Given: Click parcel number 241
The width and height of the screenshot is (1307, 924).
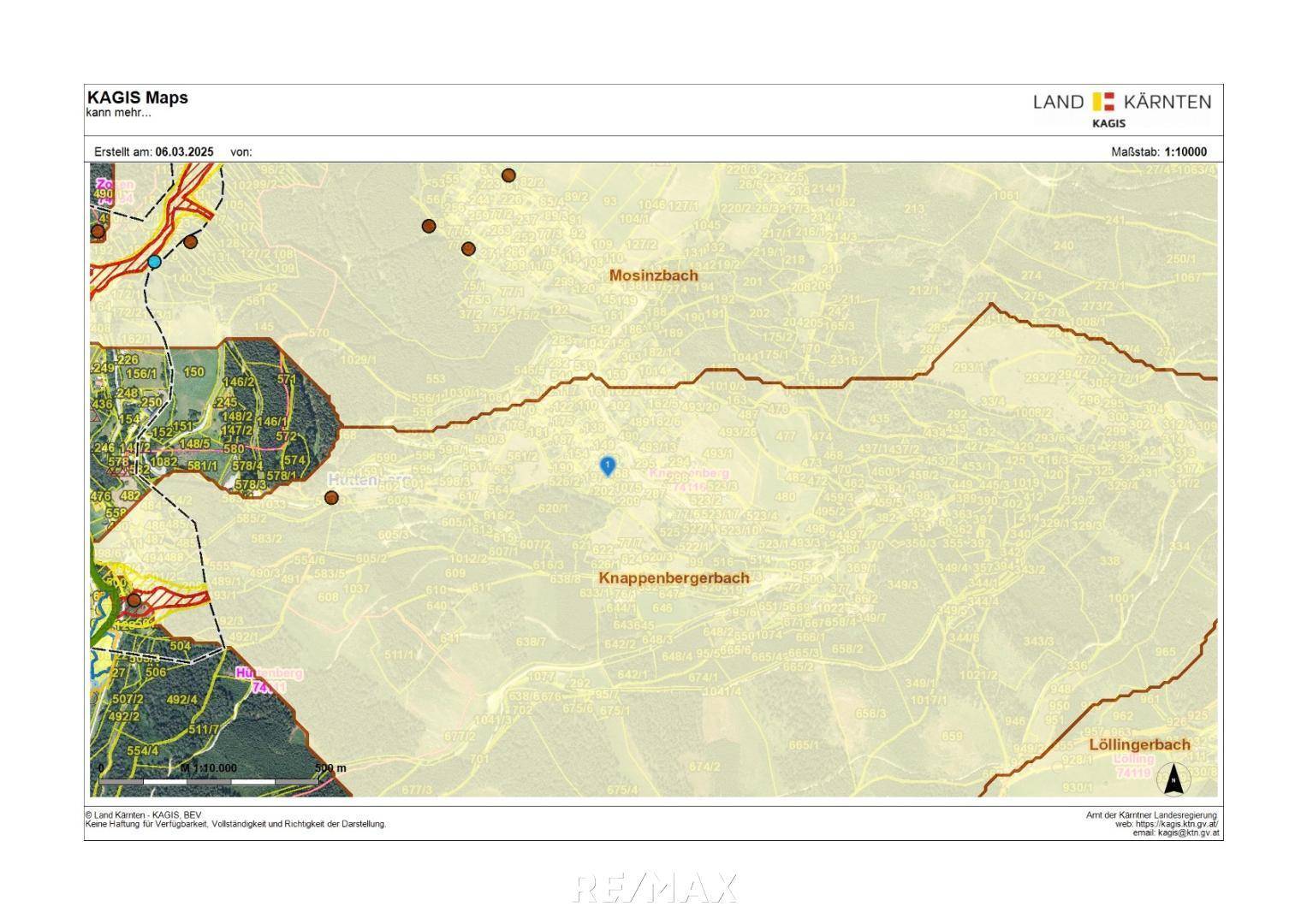Looking at the screenshot, I should point(1114,219).
